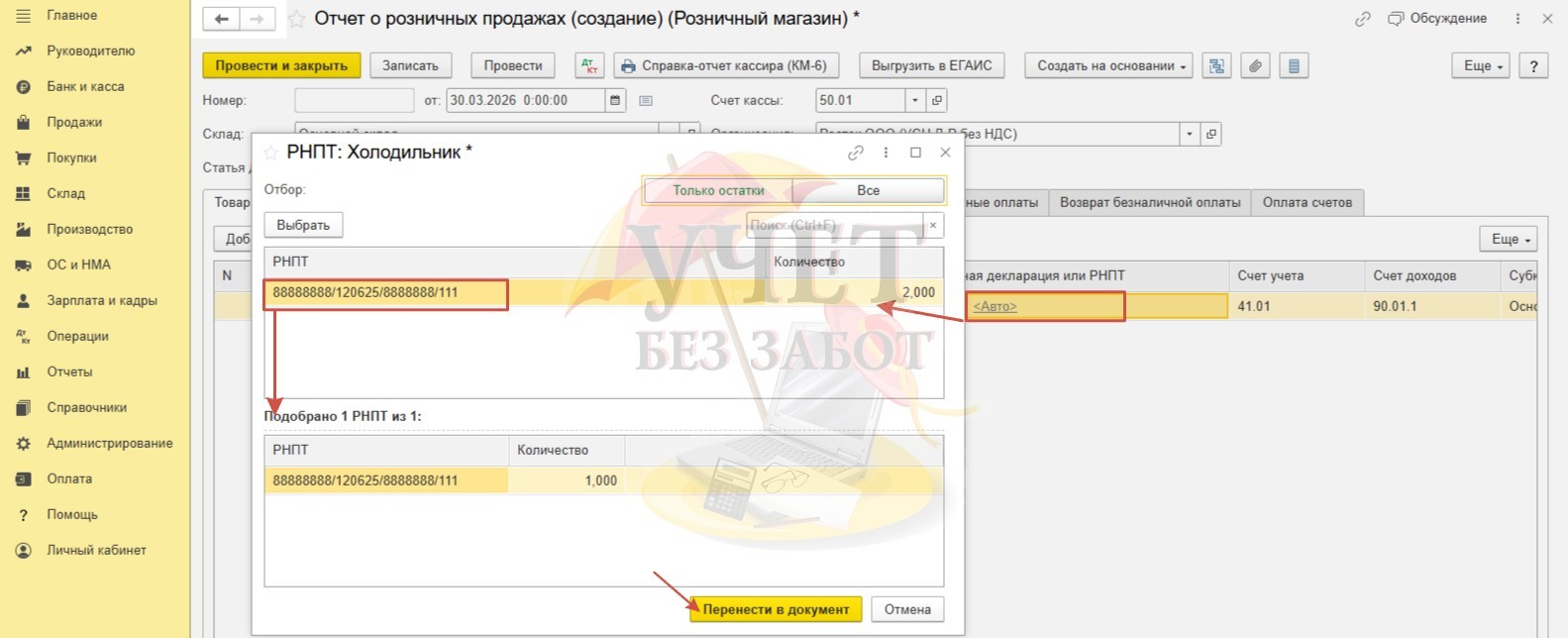Image resolution: width=1568 pixels, height=638 pixels.
Task: Show document postings with the ДтКт toolbar icon
Action: pos(589,65)
